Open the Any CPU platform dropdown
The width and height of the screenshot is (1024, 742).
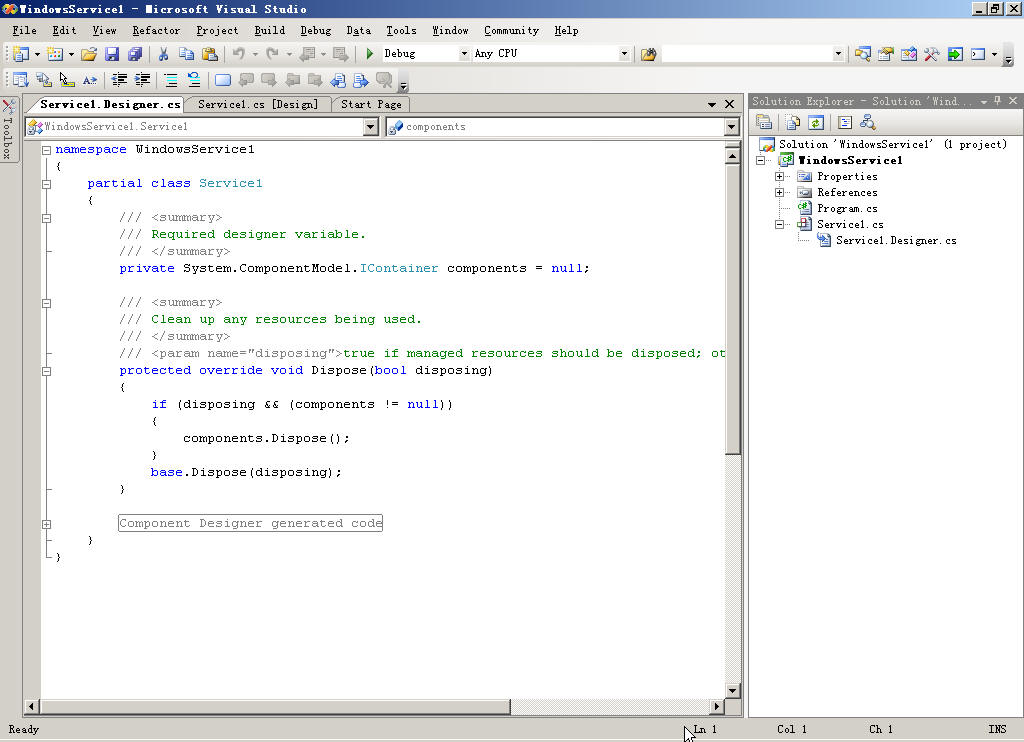pos(624,54)
